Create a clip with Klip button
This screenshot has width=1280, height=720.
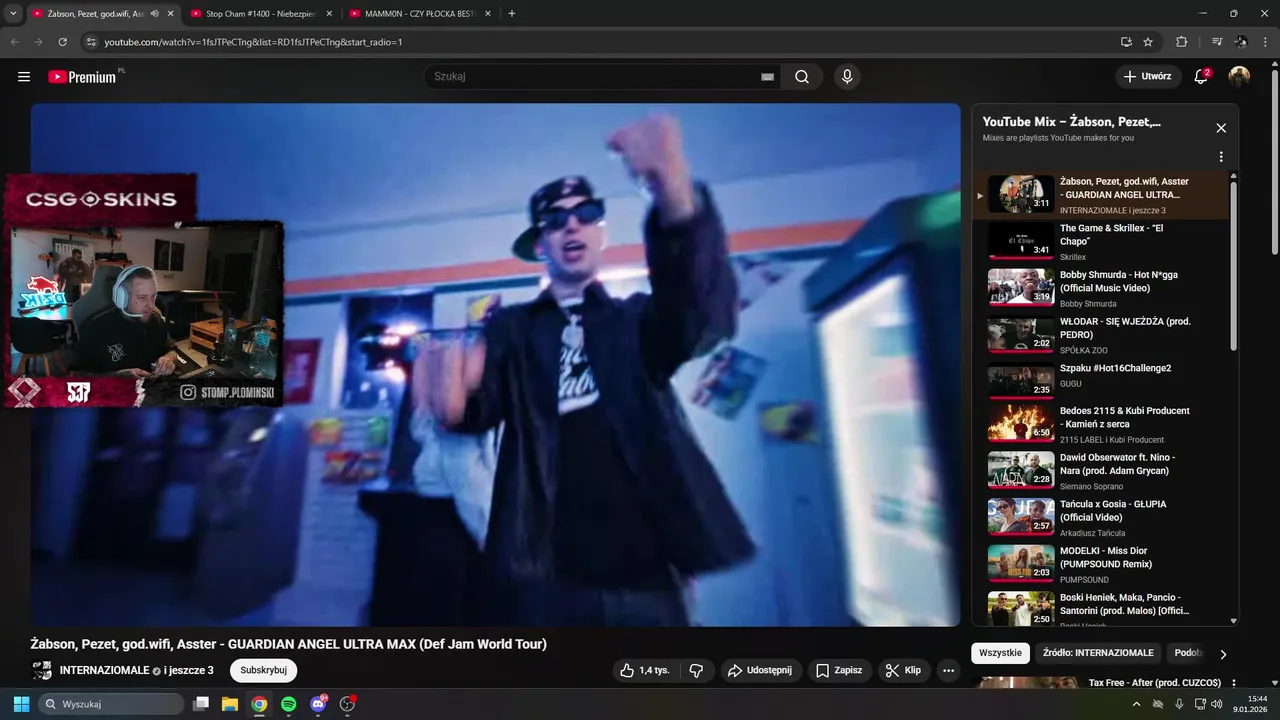tap(903, 670)
